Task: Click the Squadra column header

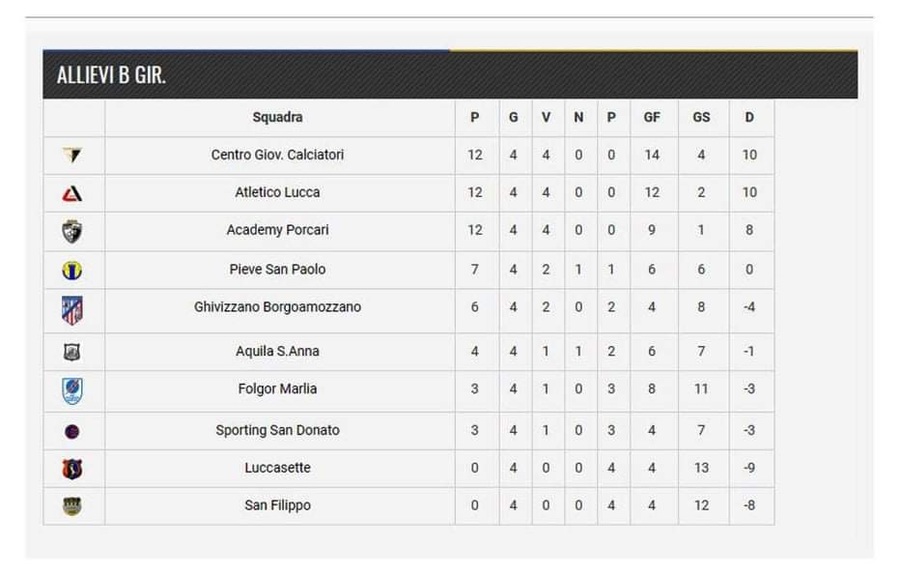Action: pos(277,117)
